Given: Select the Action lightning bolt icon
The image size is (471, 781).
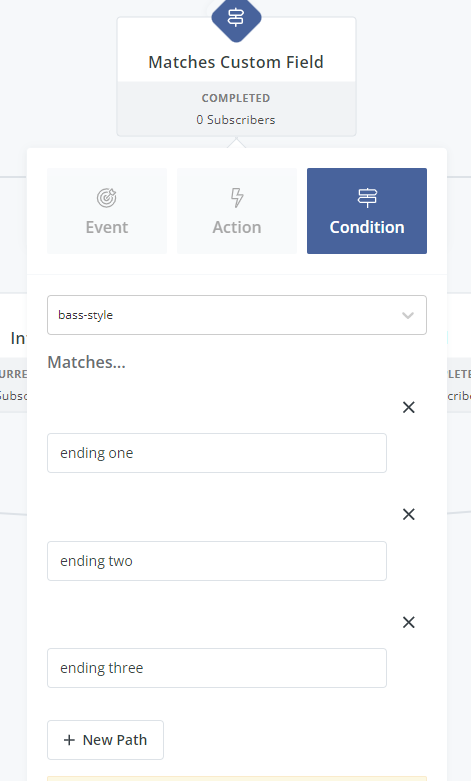Looking at the screenshot, I should 237,198.
